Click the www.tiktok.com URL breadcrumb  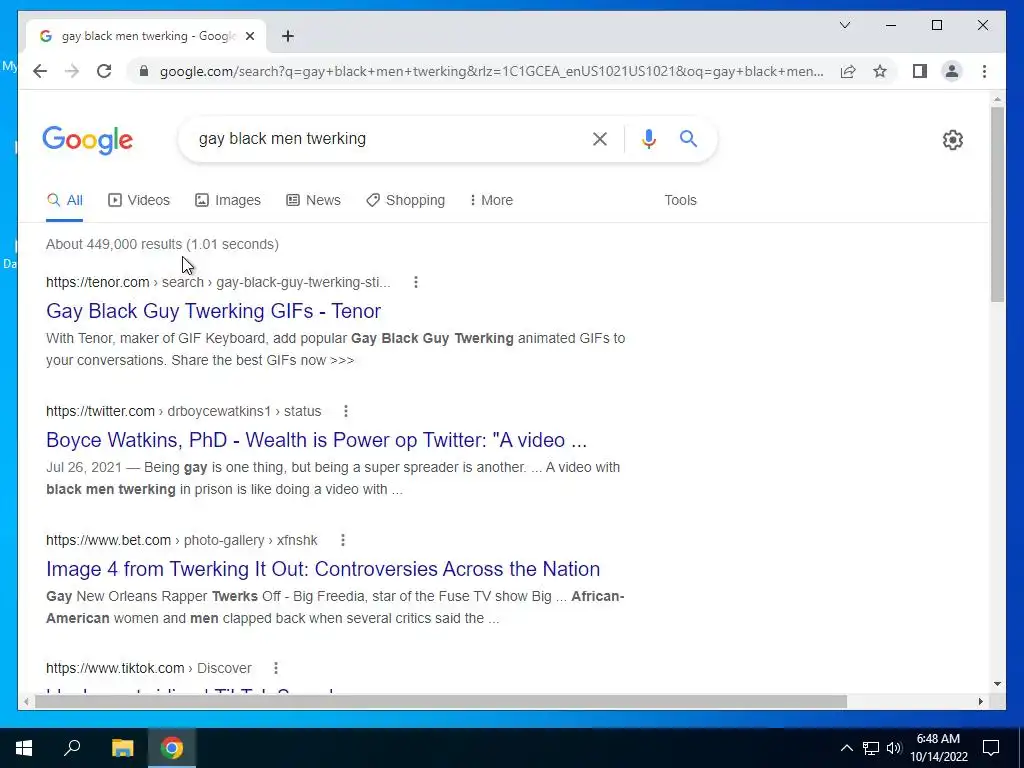tap(149, 668)
